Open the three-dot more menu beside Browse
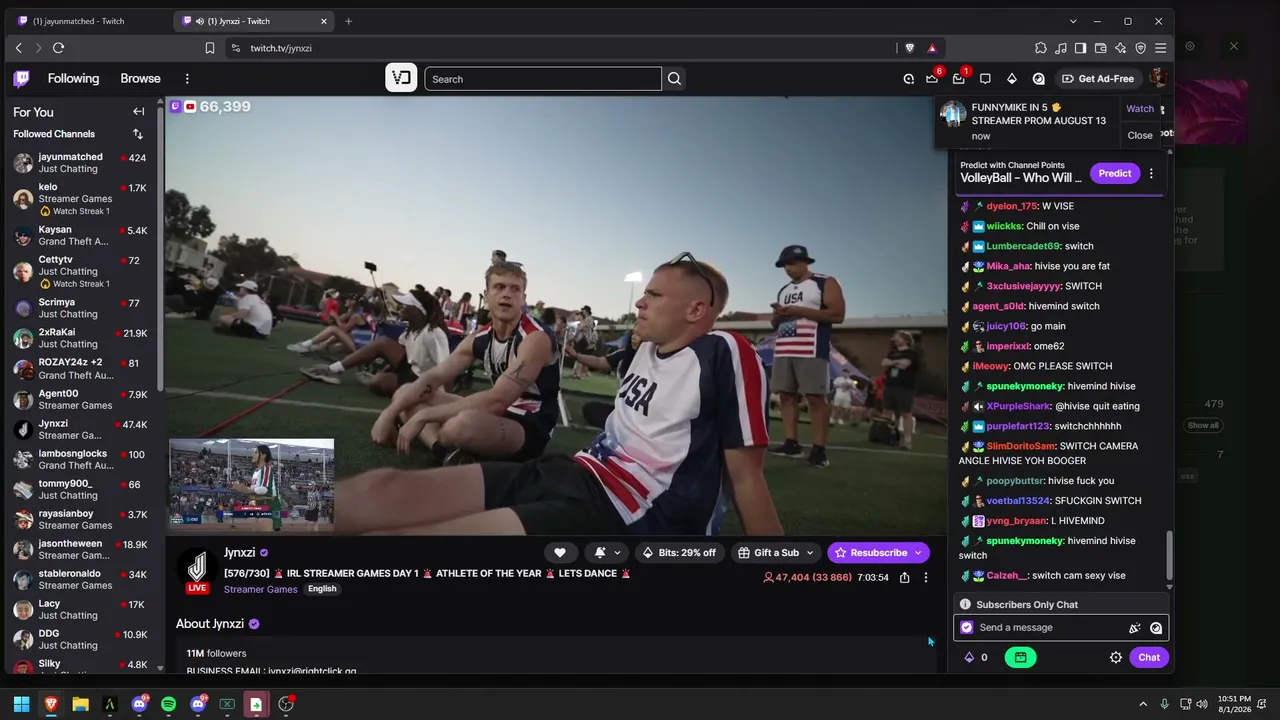Screen dimensions: 1280x720 tap(186, 79)
